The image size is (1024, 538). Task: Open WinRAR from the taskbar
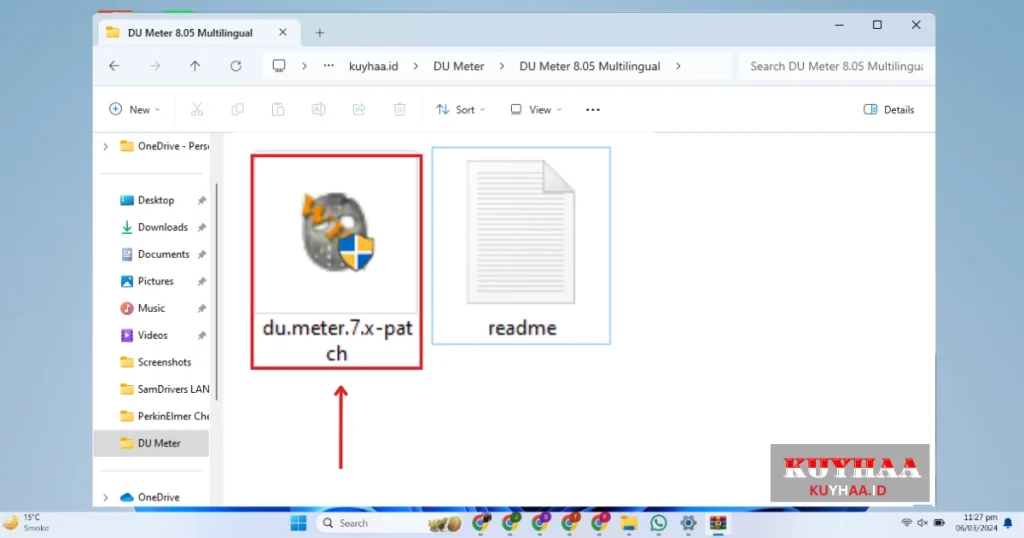(x=718, y=523)
